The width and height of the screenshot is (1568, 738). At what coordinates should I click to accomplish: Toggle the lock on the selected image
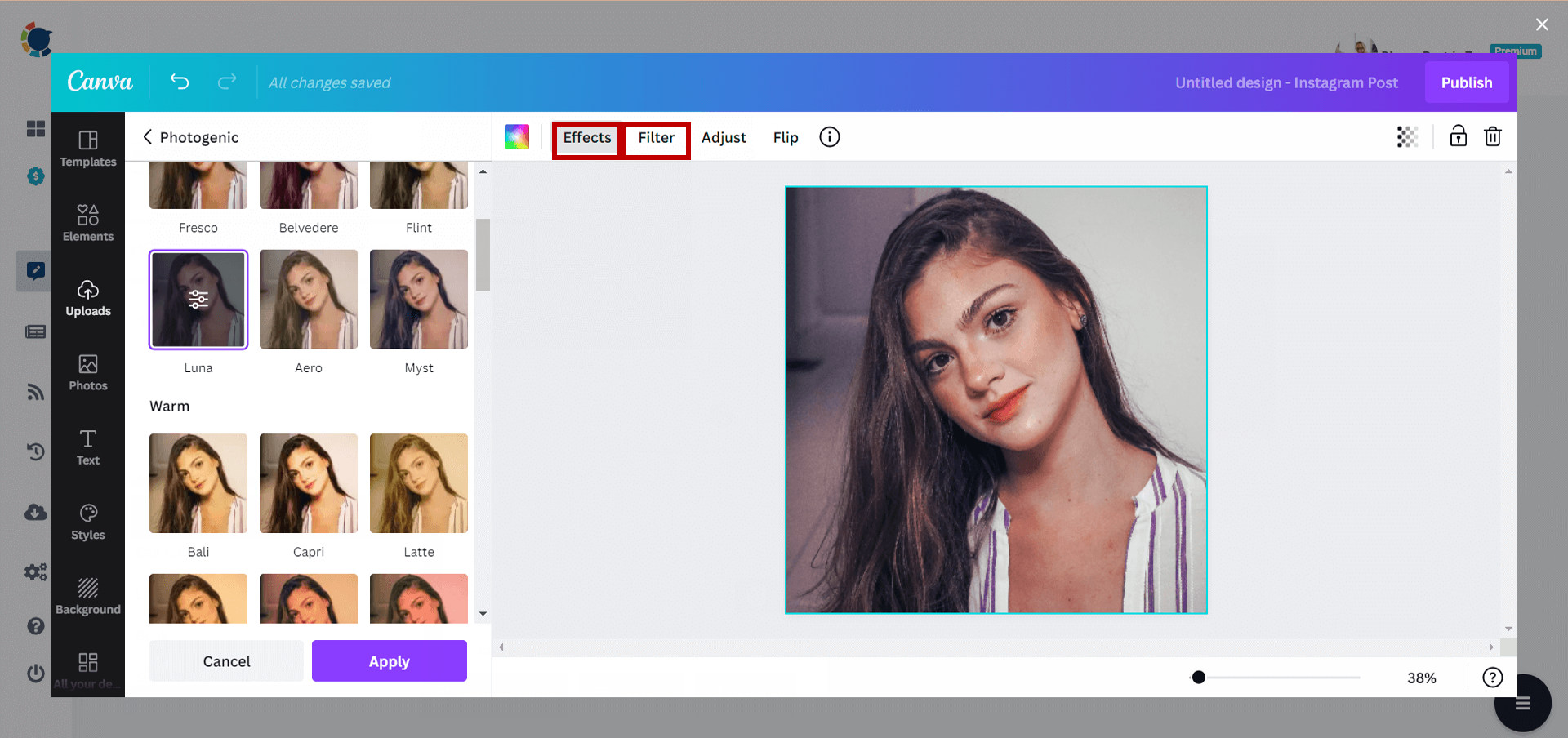1459,136
